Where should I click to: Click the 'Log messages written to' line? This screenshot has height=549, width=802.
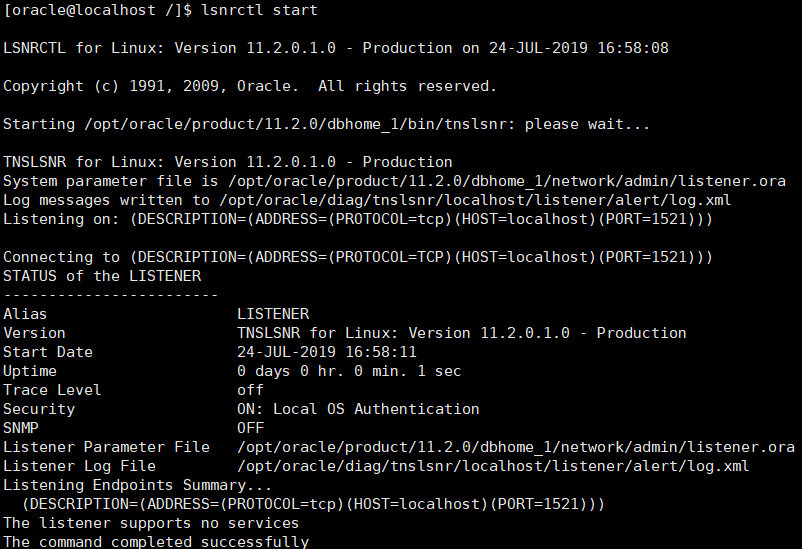point(376,200)
